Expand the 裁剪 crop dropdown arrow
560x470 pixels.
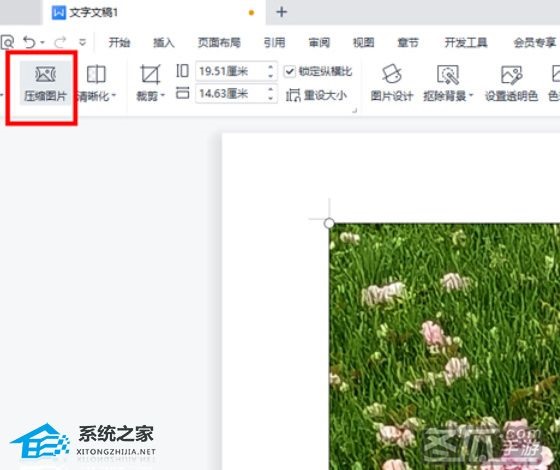click(163, 95)
